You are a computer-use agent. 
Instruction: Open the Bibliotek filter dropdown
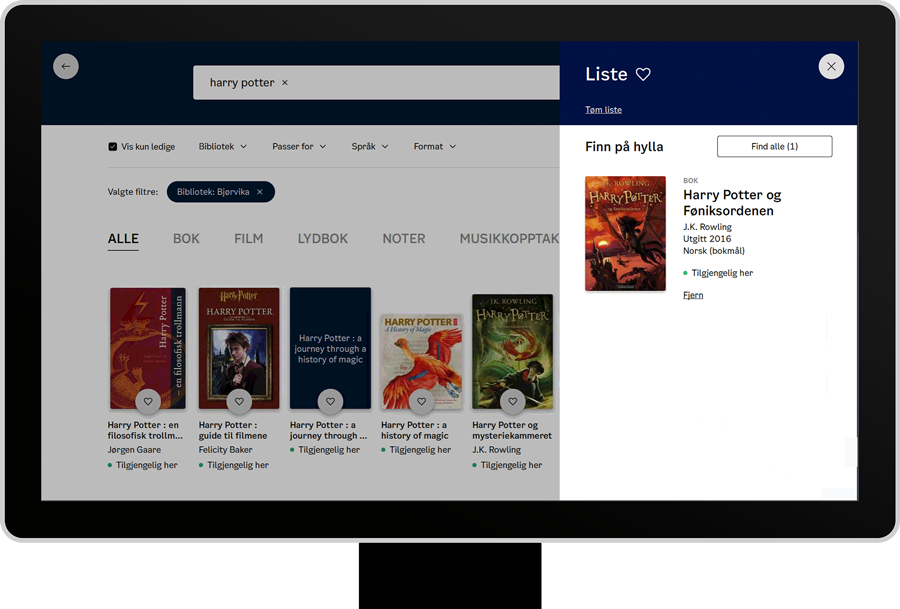pos(221,145)
